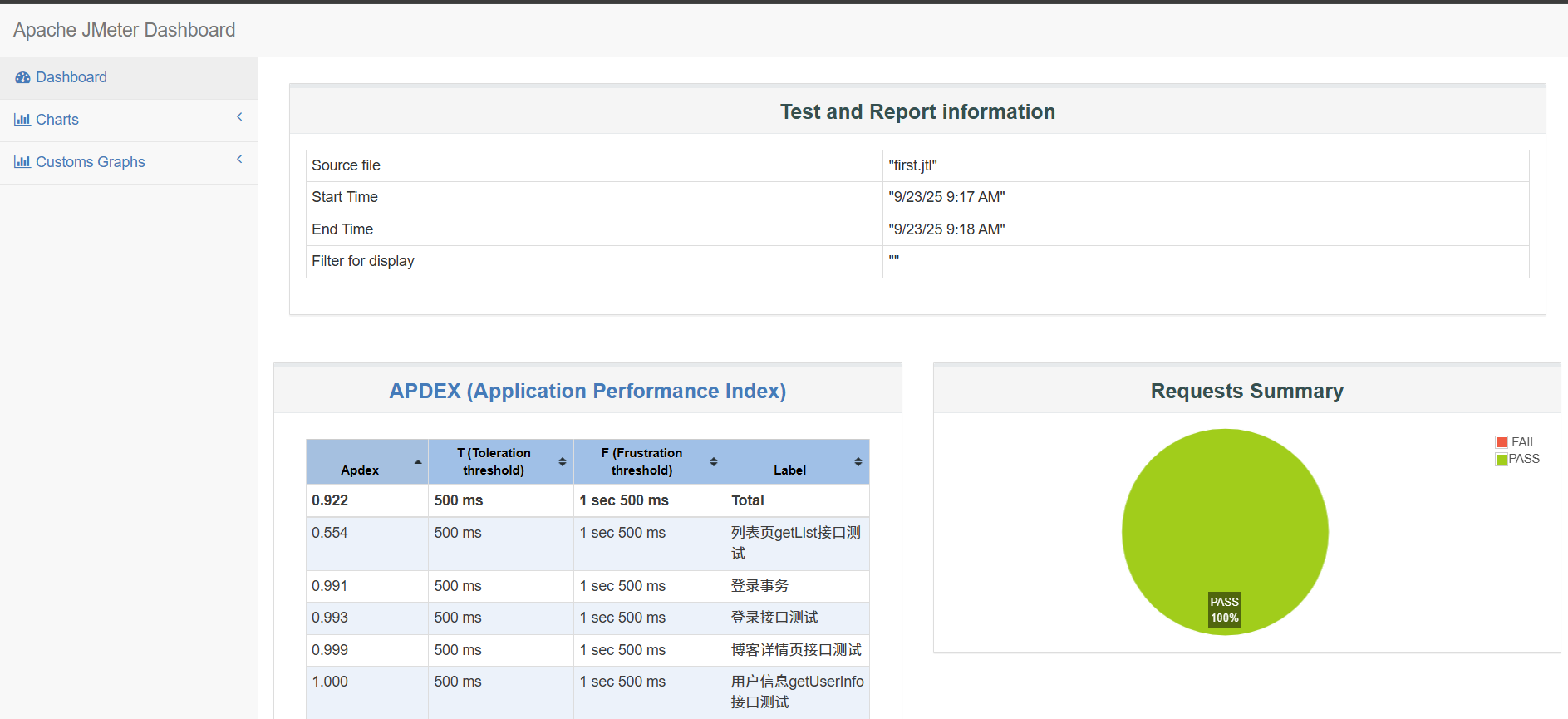Screen dimensions: 1568x719
Task: Click the 博客详情页接口测试 label cell
Action: 798,650
